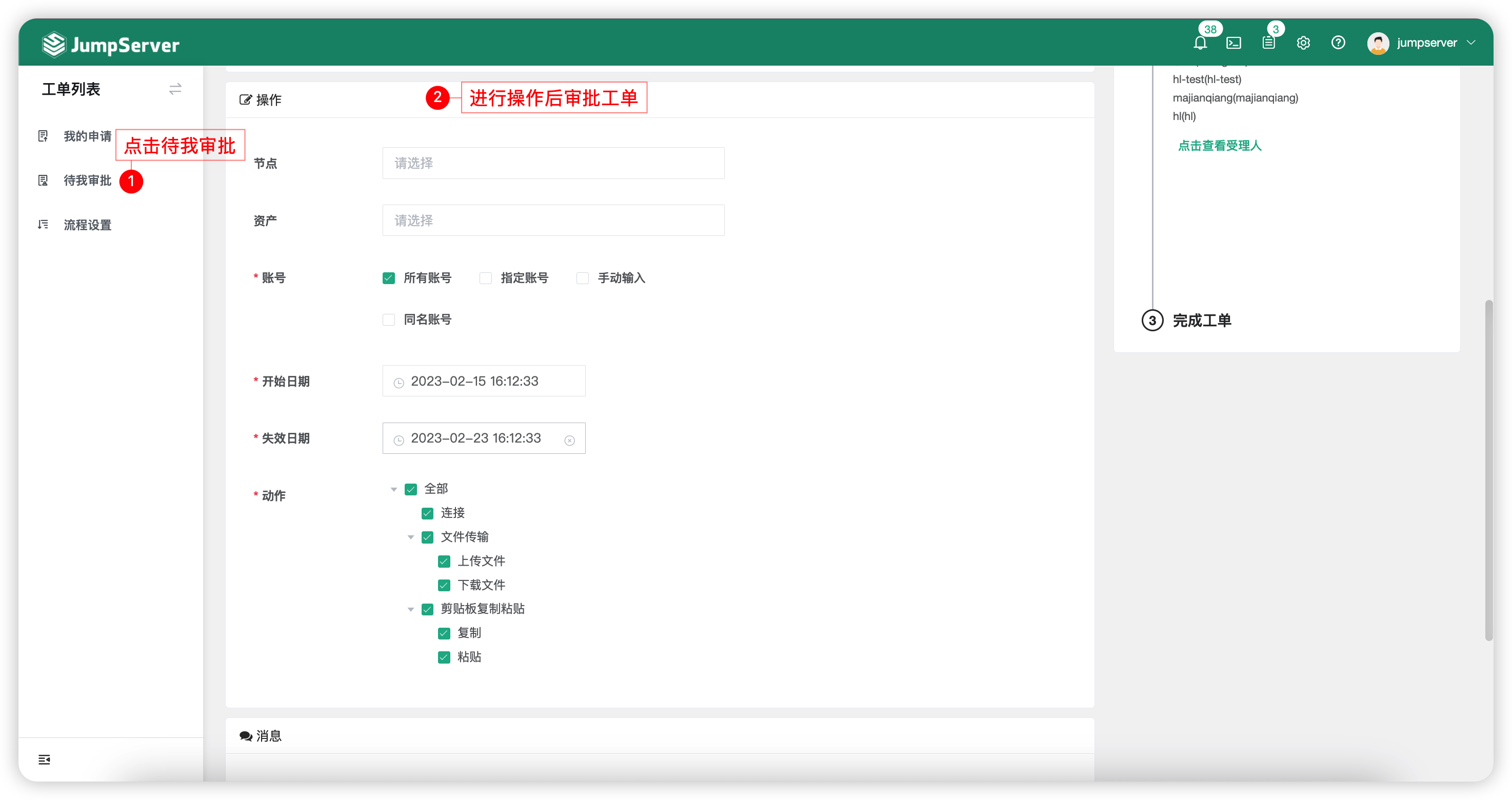1512x800 pixels.
Task: Click the jumpserver user avatar
Action: pos(1378,43)
